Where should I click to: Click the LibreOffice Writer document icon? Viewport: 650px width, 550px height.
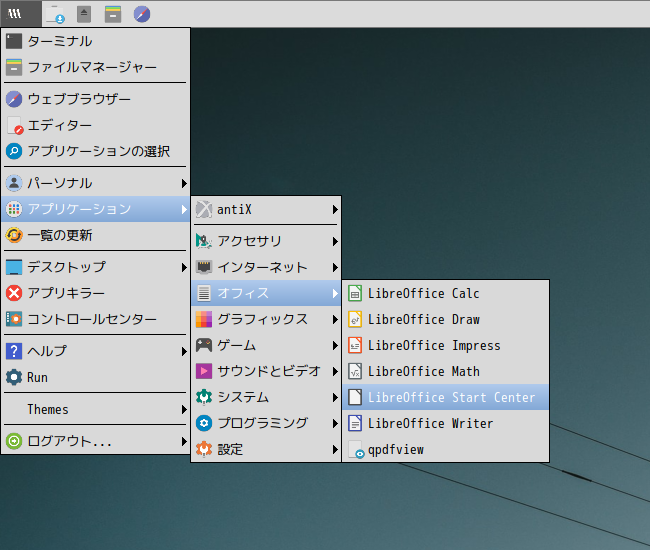pos(355,423)
